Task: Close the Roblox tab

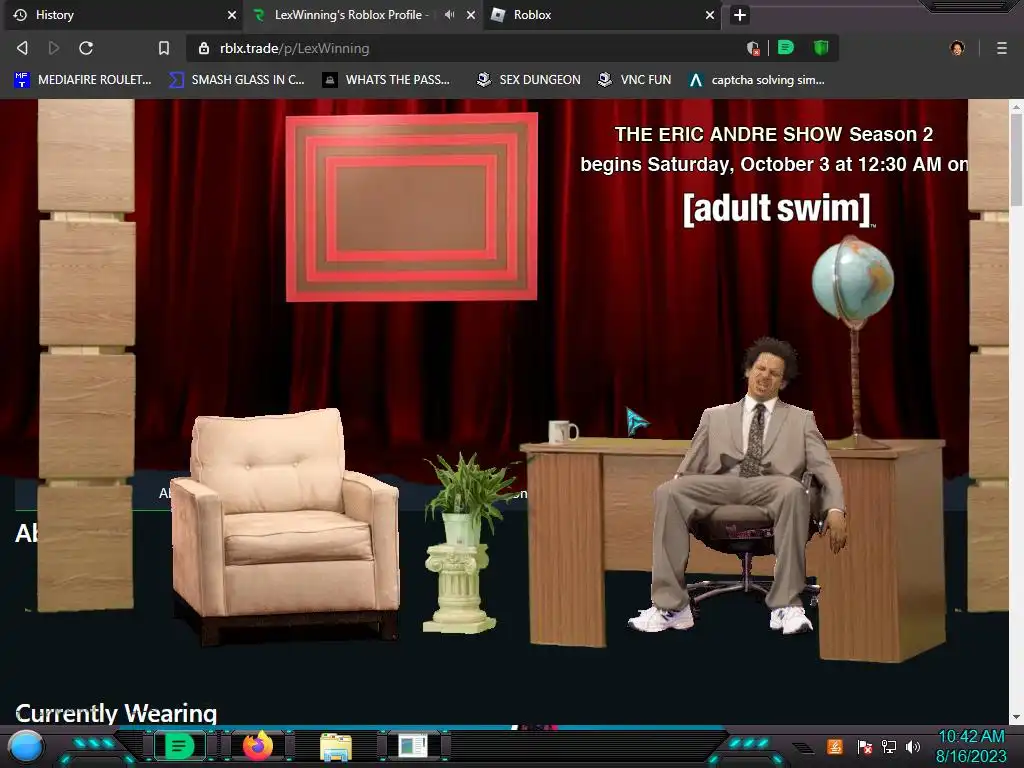Action: pyautogui.click(x=710, y=15)
